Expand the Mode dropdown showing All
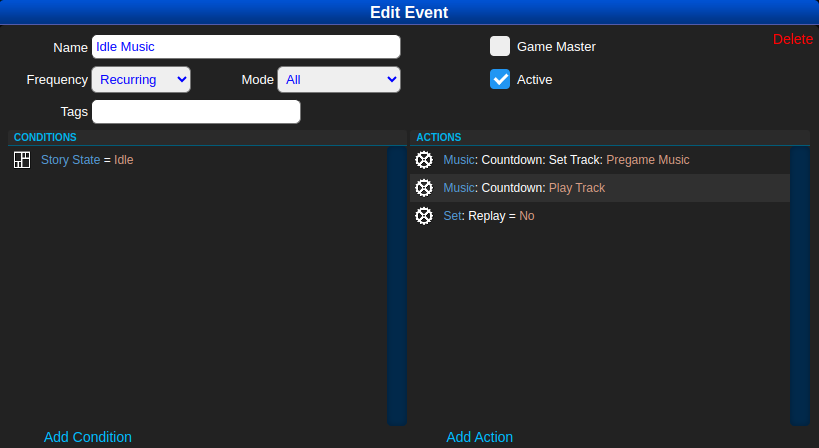Image resolution: width=819 pixels, height=448 pixels. coord(339,79)
